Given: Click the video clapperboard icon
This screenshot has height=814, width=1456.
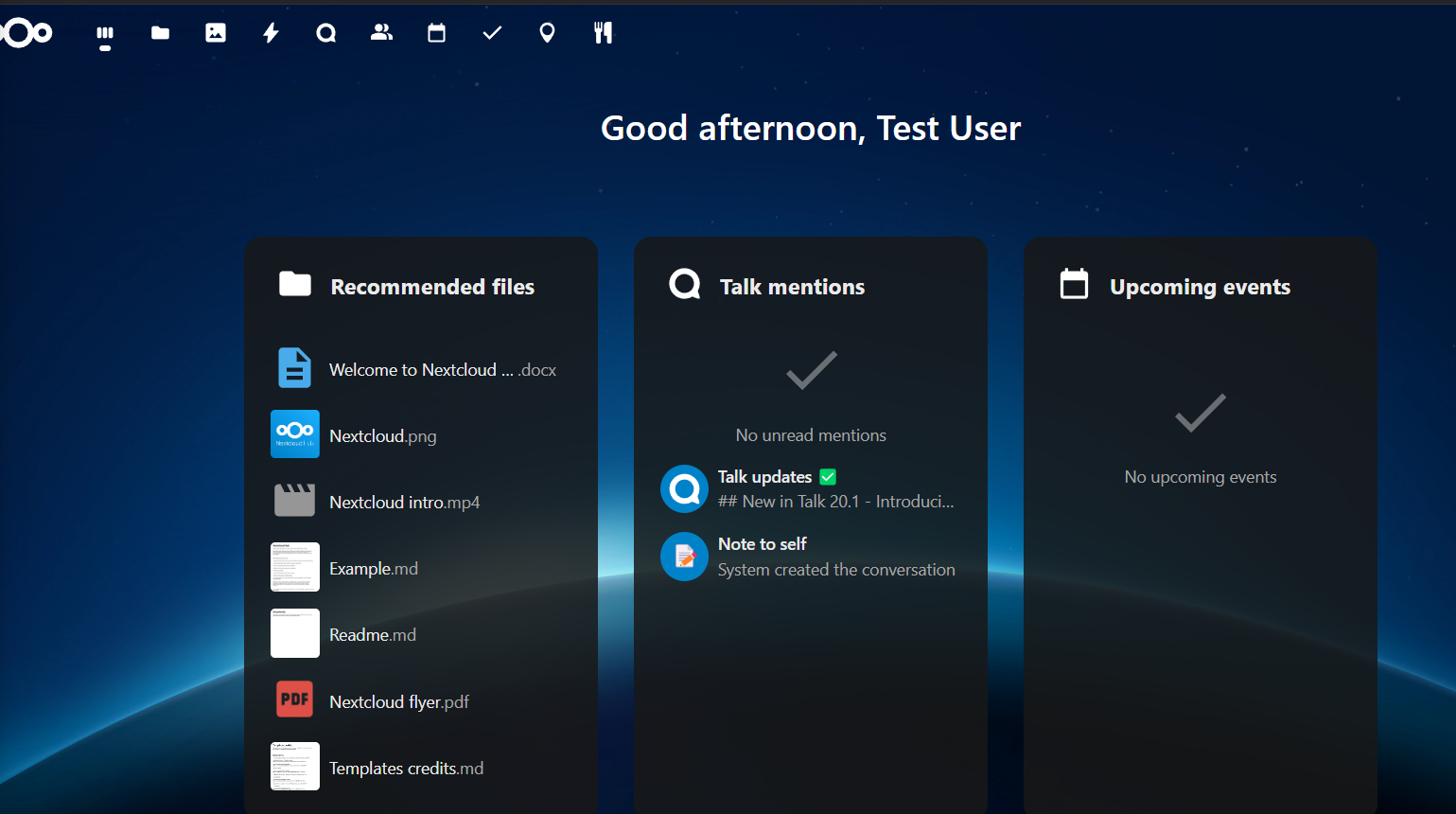Looking at the screenshot, I should click(294, 501).
